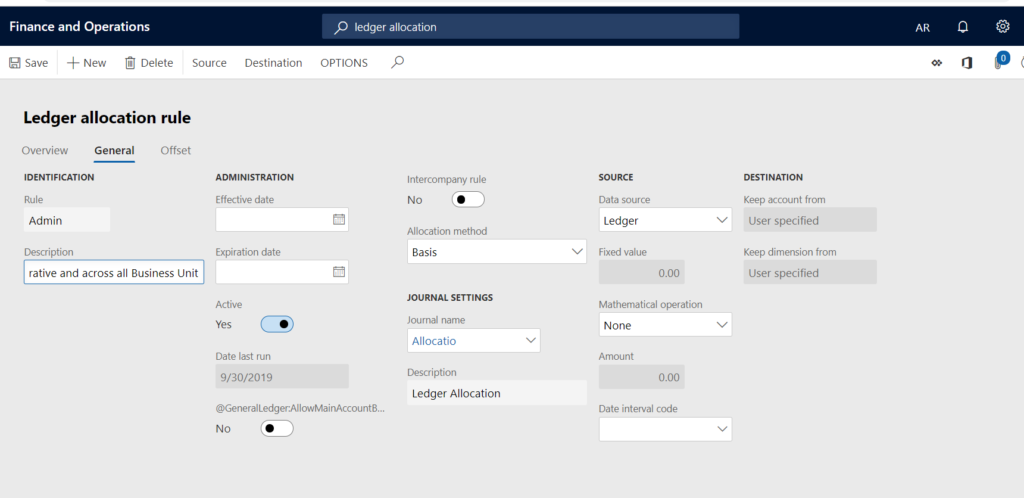Image resolution: width=1024 pixels, height=498 pixels.
Task: Open Effective date calendar picker
Action: pos(338,220)
